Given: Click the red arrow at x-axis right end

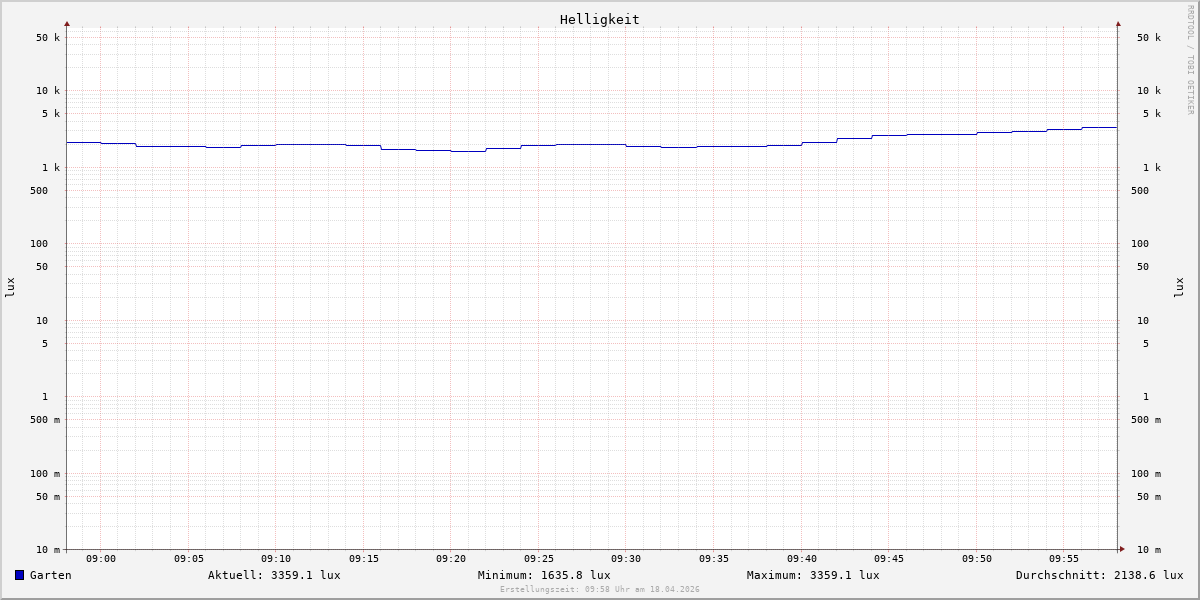Looking at the screenshot, I should coord(1122,549).
